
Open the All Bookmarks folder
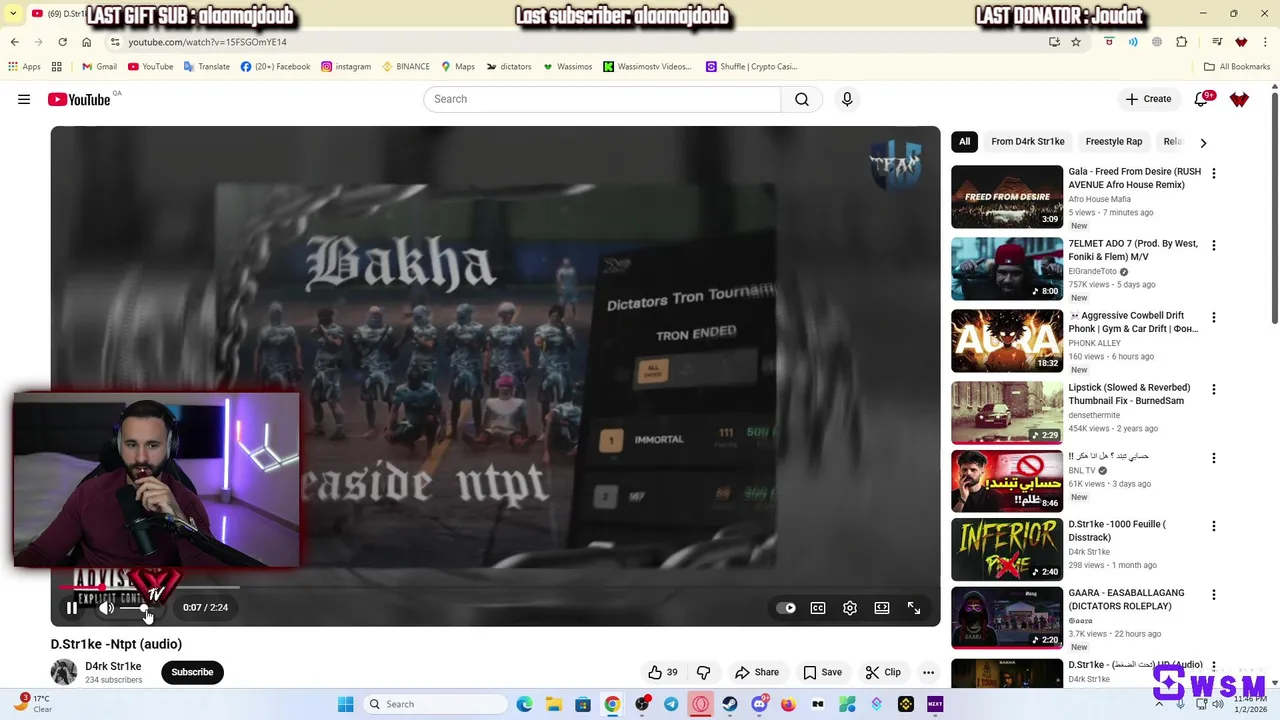(x=1237, y=67)
